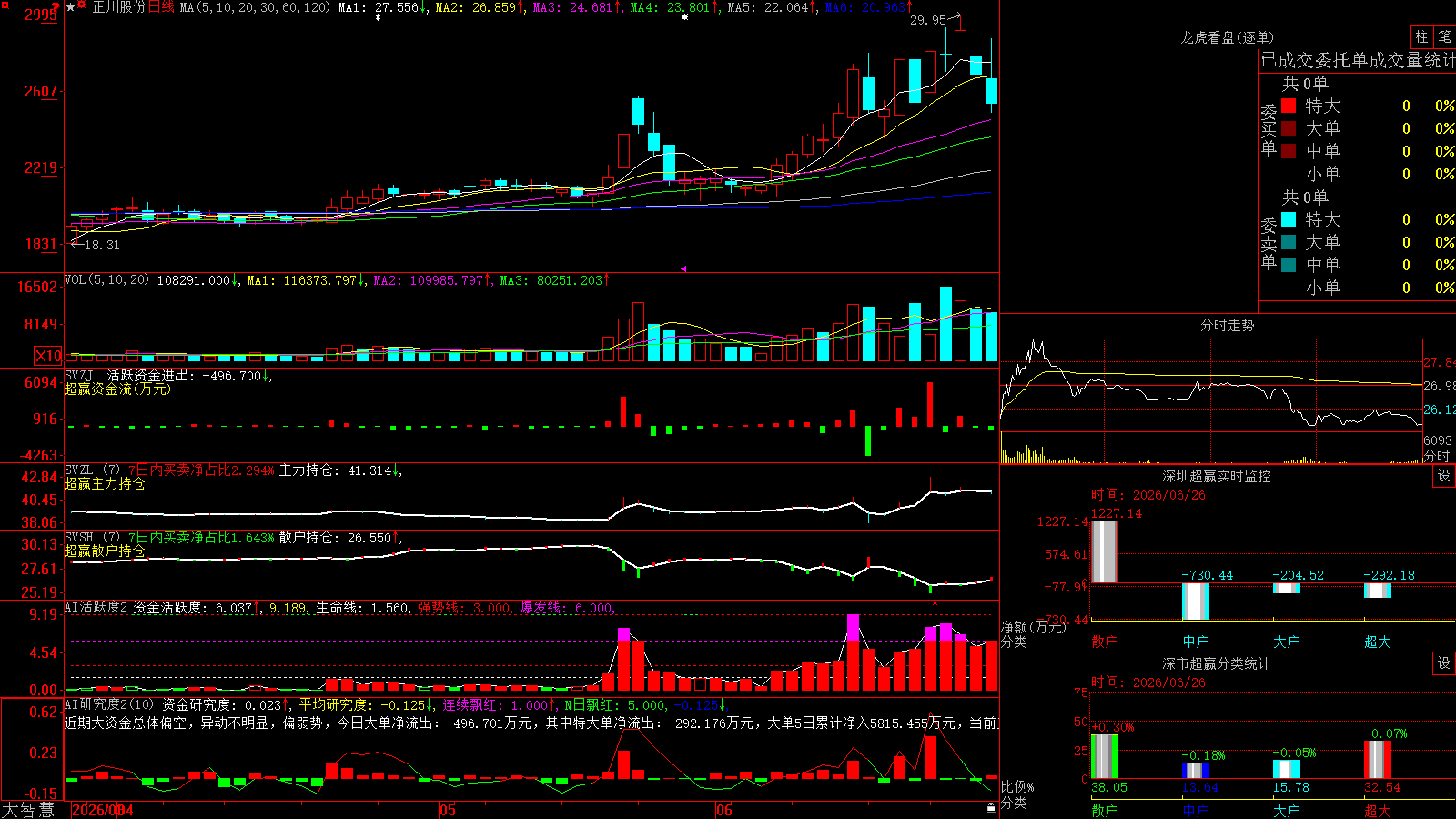Click the white star icon beside 正川股份
This screenshot has height=819, width=1456.
click(x=71, y=7)
